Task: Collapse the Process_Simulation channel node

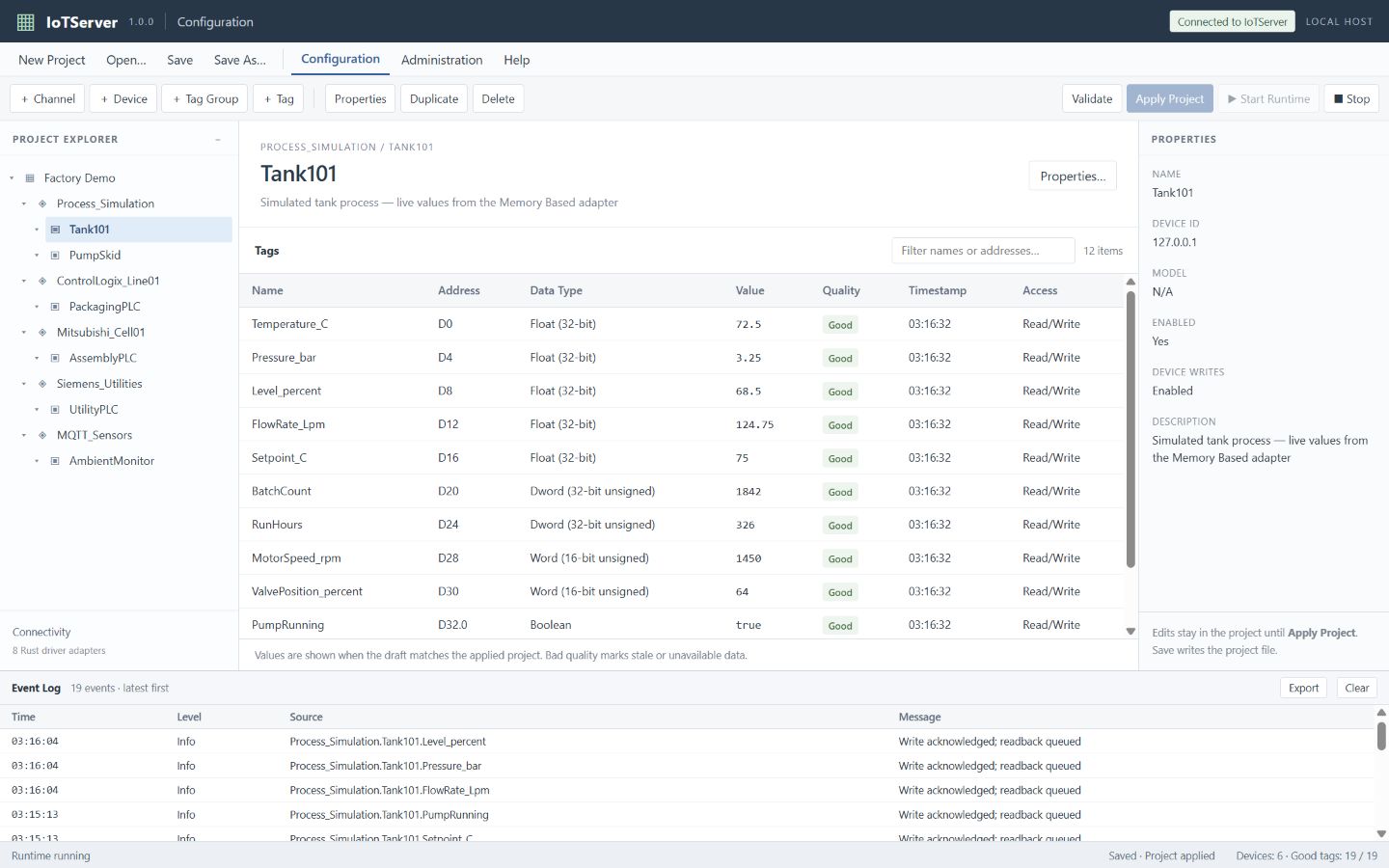Action: pyautogui.click(x=24, y=203)
